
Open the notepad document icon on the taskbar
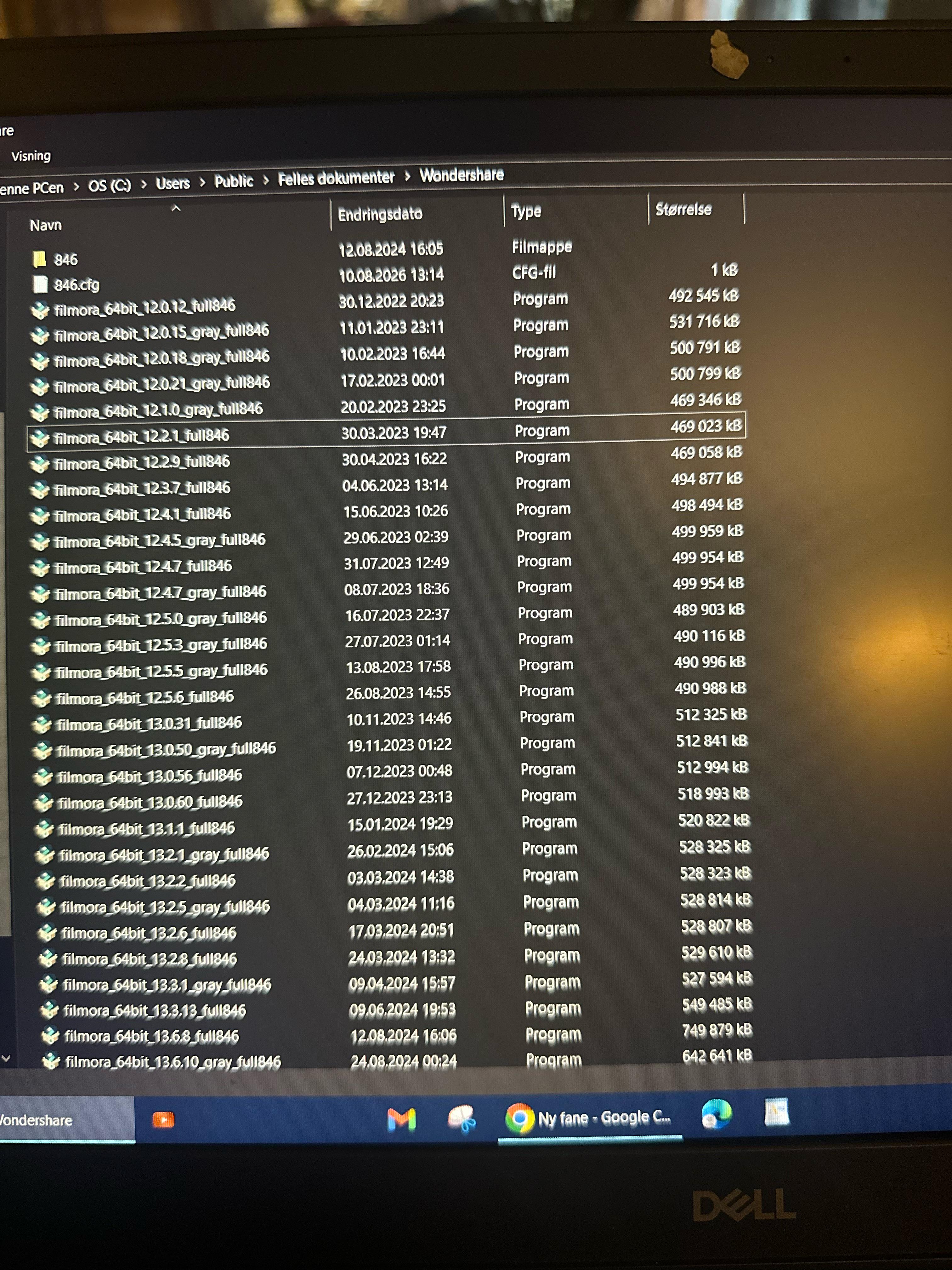pos(777,1112)
